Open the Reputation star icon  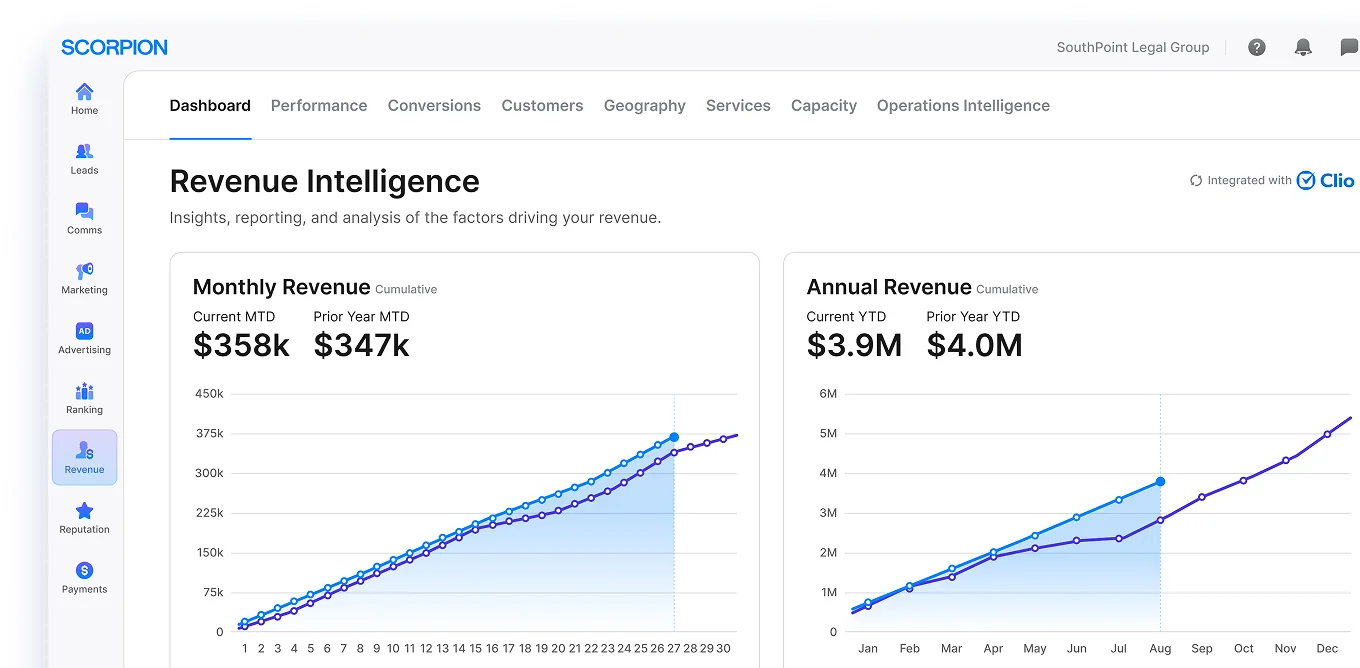tap(84, 511)
